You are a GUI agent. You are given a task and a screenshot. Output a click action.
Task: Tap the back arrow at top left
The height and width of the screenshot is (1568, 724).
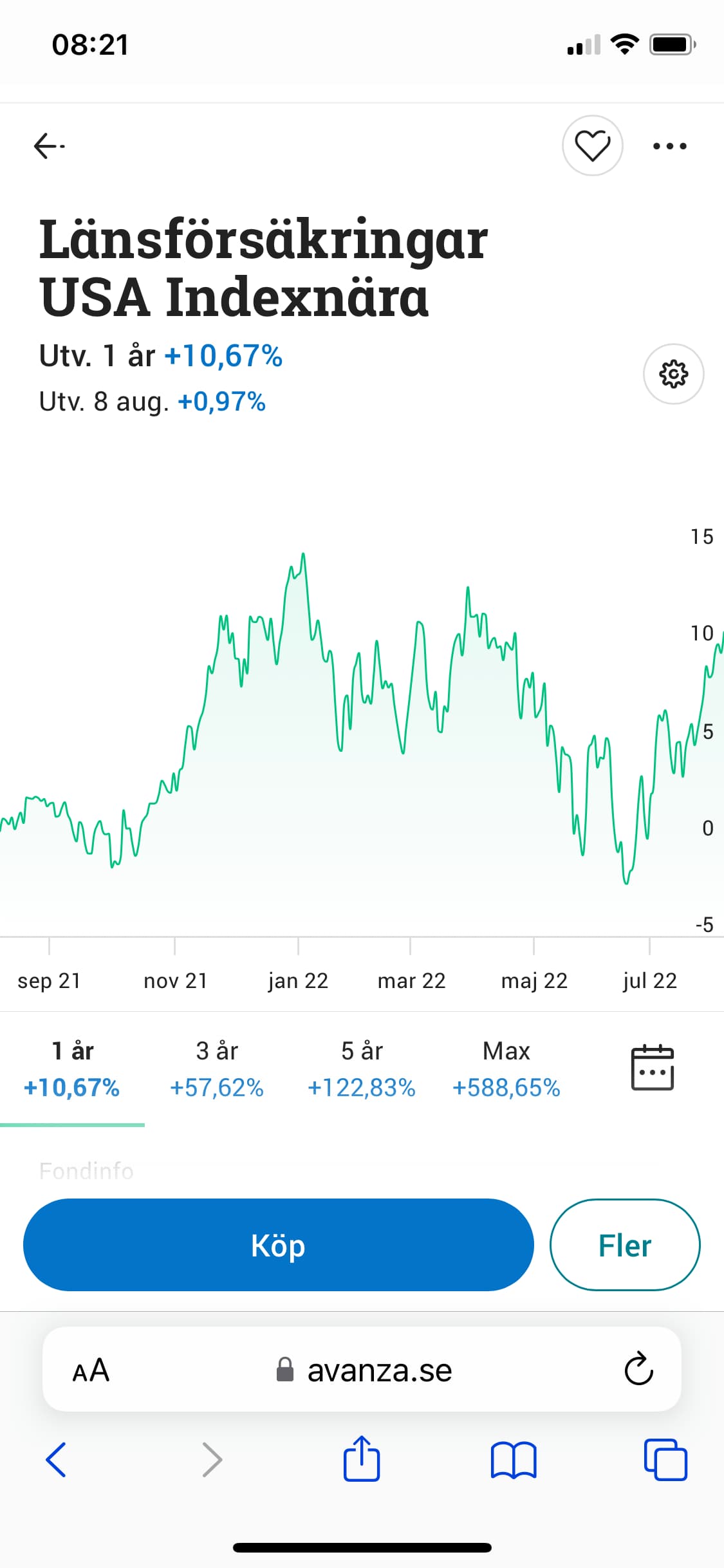pos(49,146)
